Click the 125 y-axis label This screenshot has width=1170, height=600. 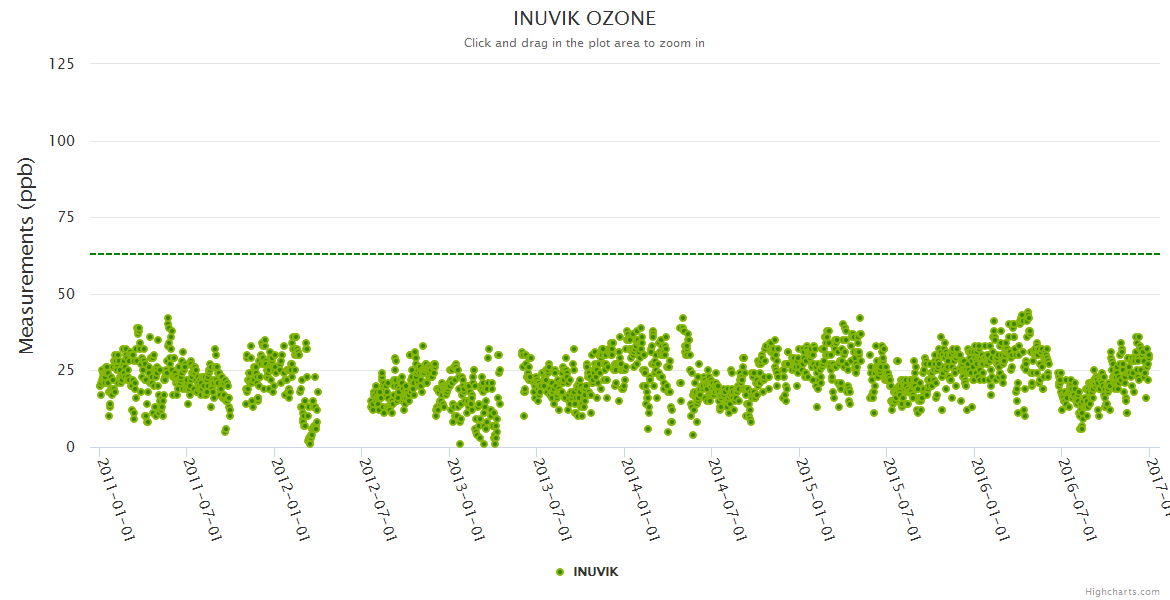(61, 64)
